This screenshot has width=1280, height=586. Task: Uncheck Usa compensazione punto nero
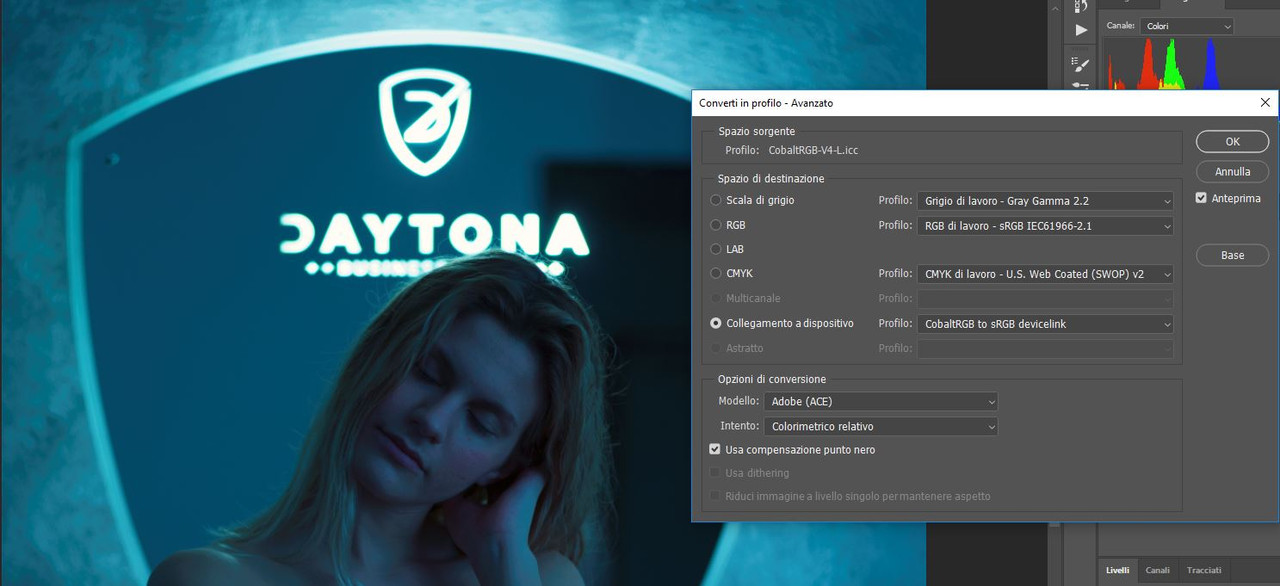pos(715,450)
